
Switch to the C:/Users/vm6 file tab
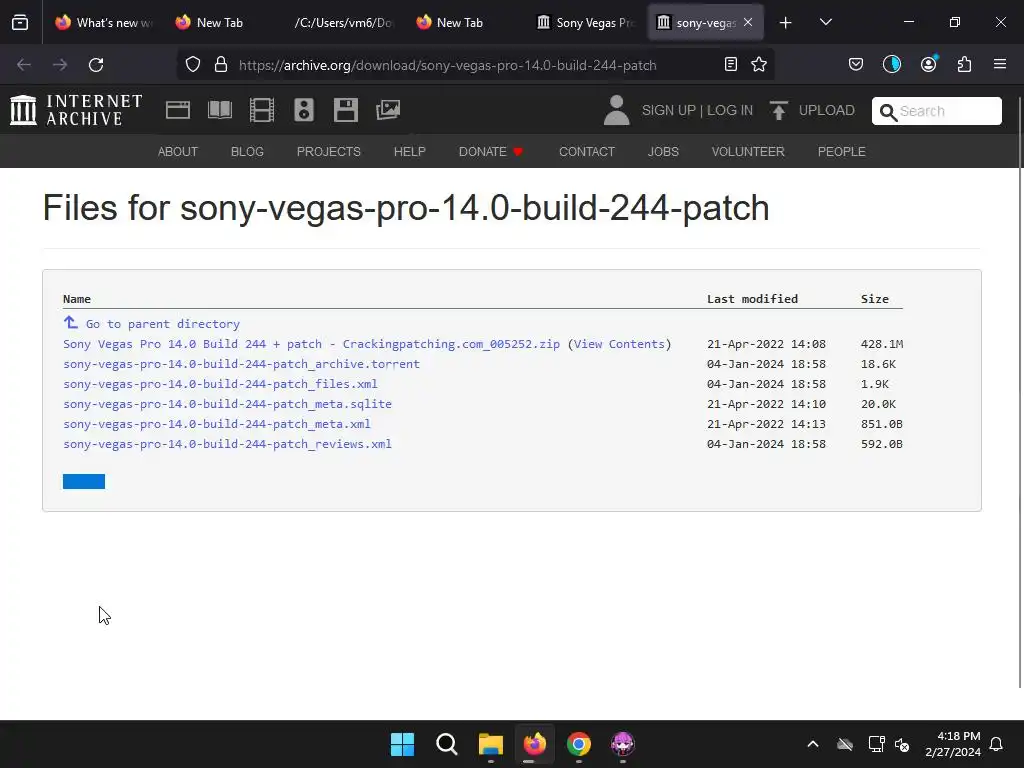point(344,23)
